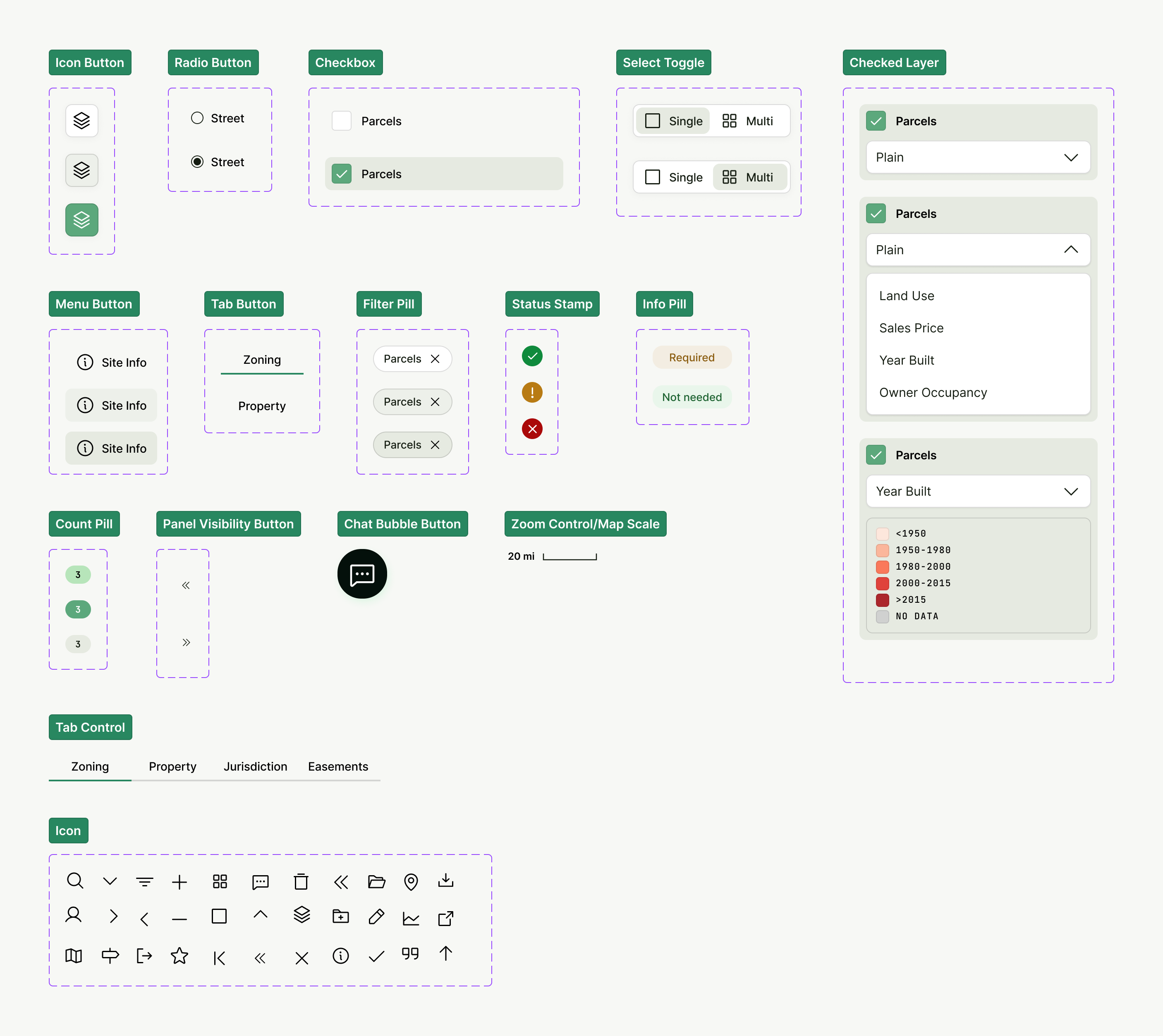The height and width of the screenshot is (1036, 1163).
Task: Open the first collapsed Plain dropdown
Action: [x=978, y=157]
